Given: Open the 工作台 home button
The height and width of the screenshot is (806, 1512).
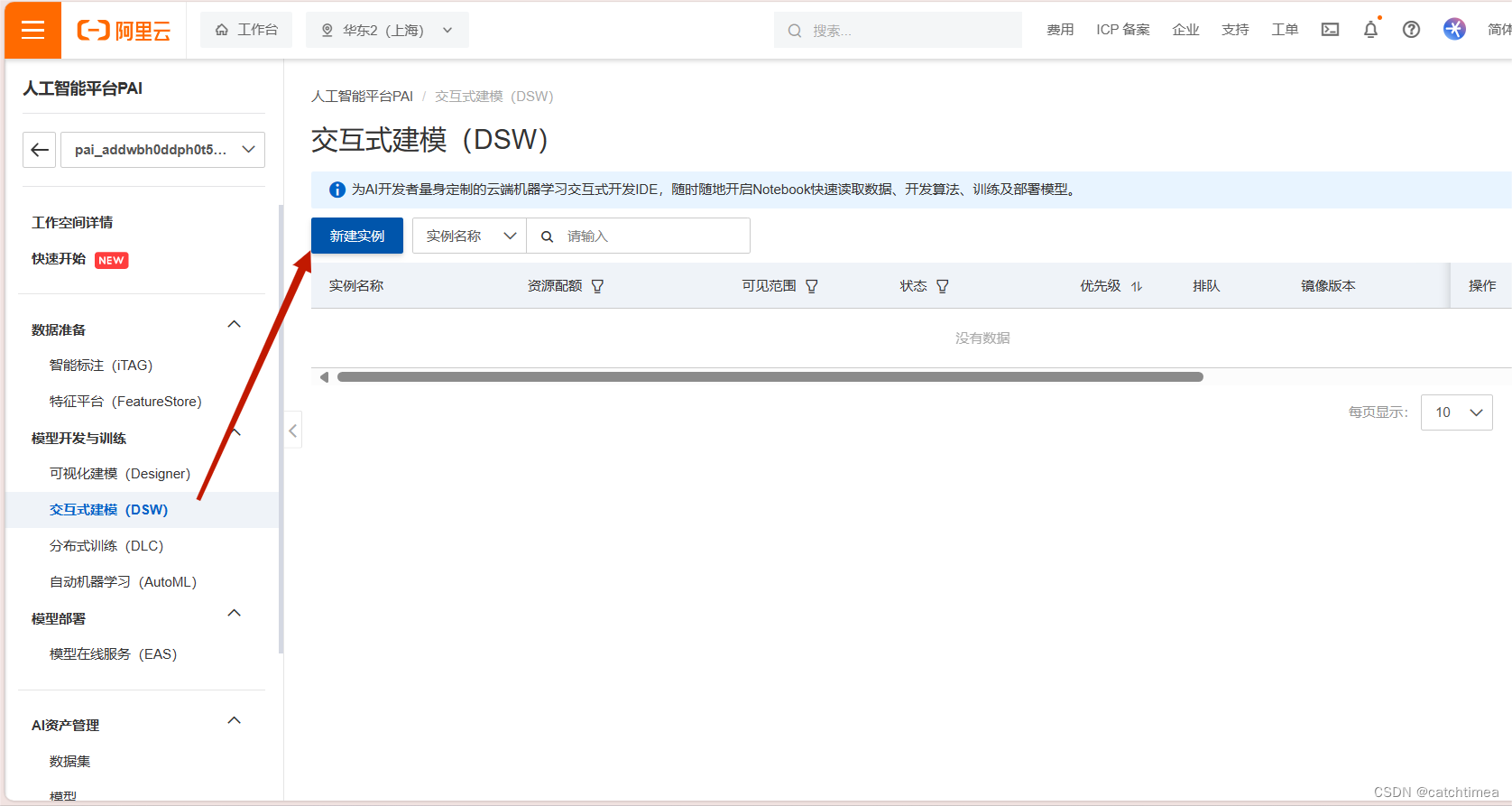Looking at the screenshot, I should 246,30.
